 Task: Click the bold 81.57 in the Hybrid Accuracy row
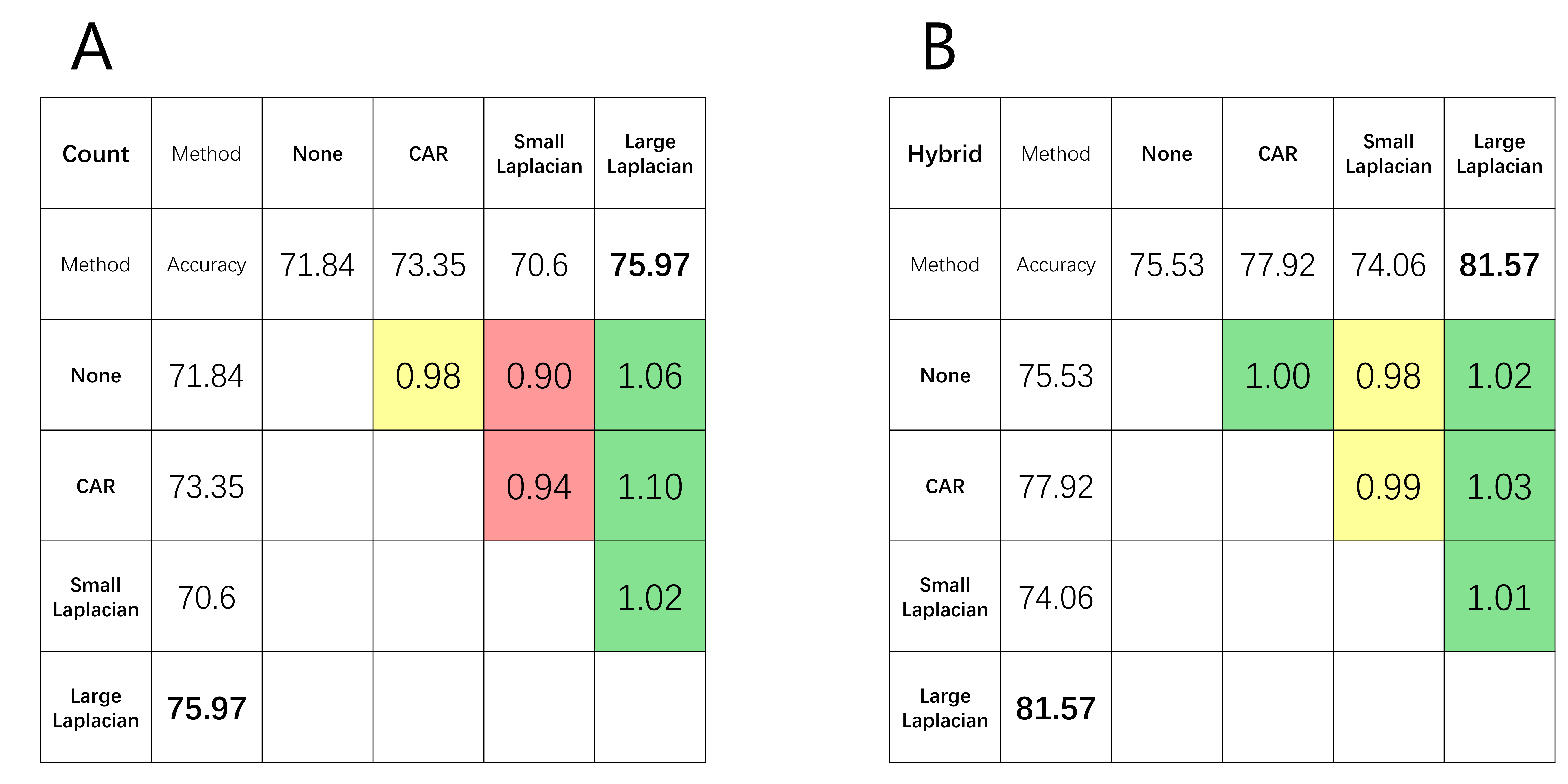pyautogui.click(x=1499, y=265)
